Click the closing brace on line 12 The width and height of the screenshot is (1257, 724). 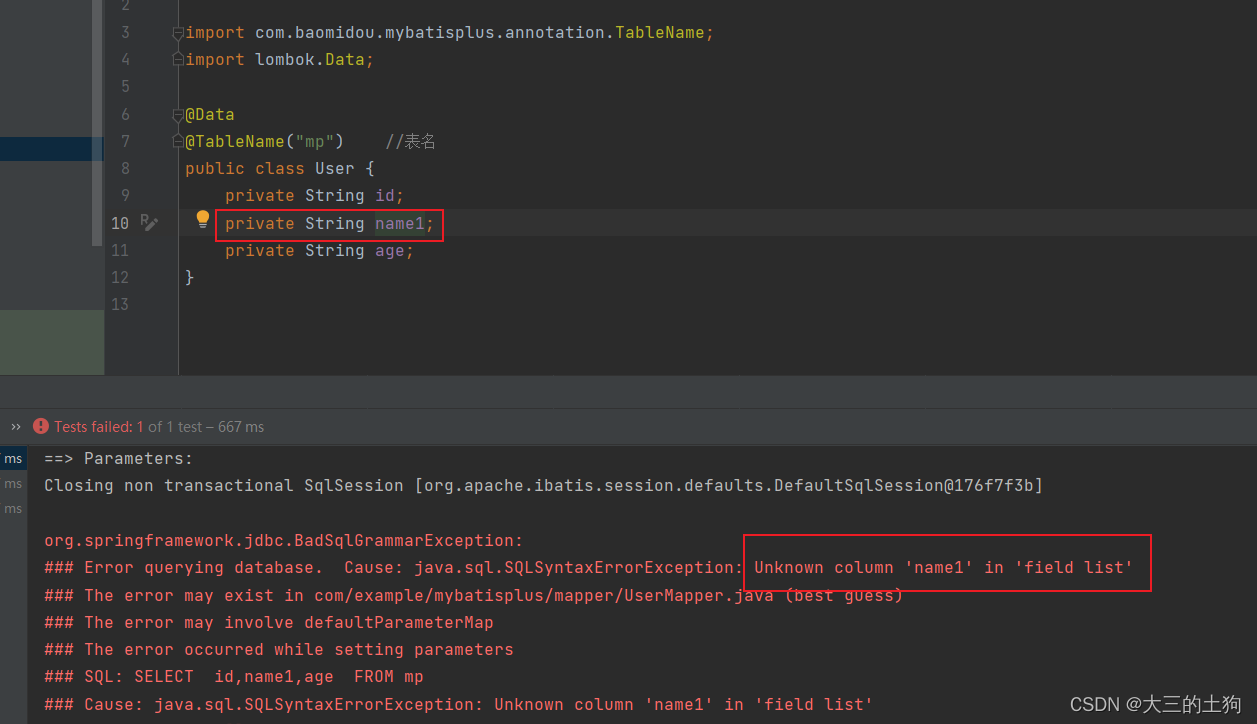[190, 277]
